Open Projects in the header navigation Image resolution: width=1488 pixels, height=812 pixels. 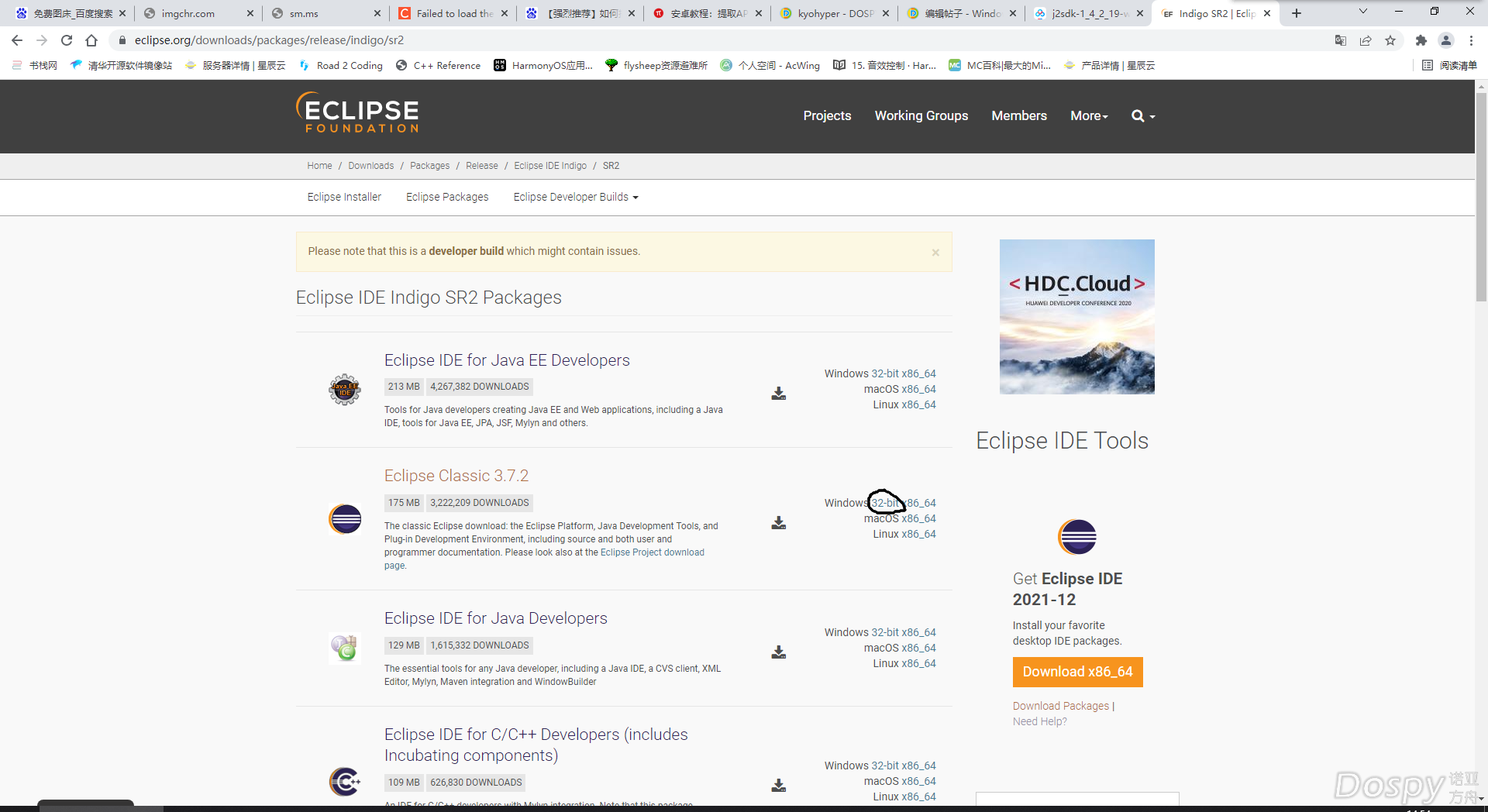point(827,116)
